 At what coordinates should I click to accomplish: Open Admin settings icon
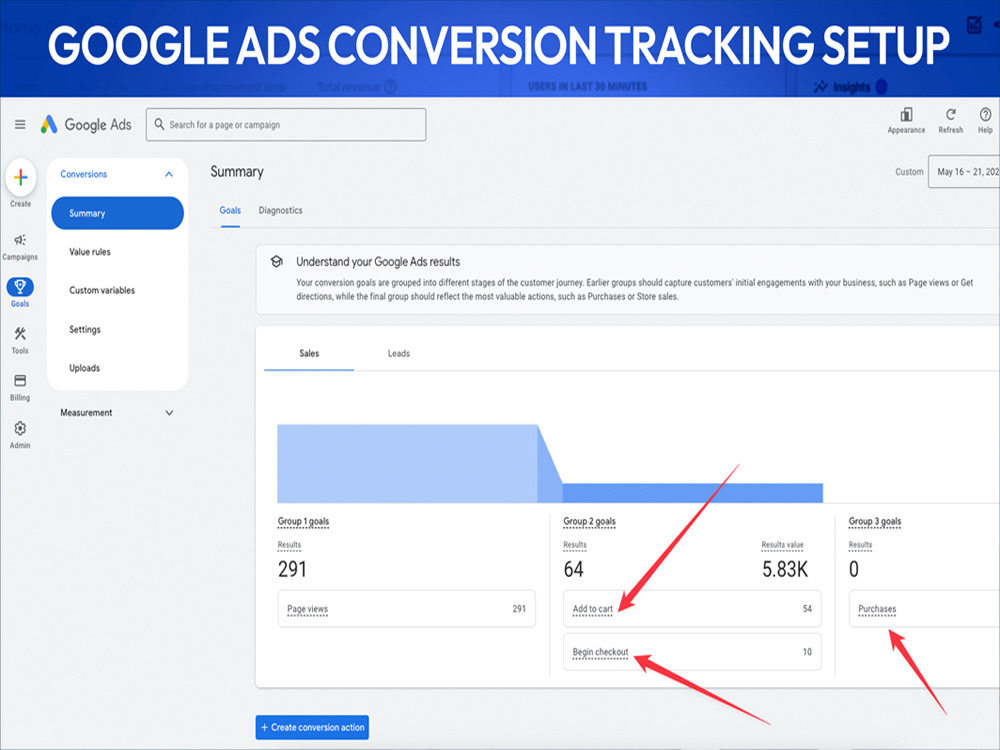[20, 430]
